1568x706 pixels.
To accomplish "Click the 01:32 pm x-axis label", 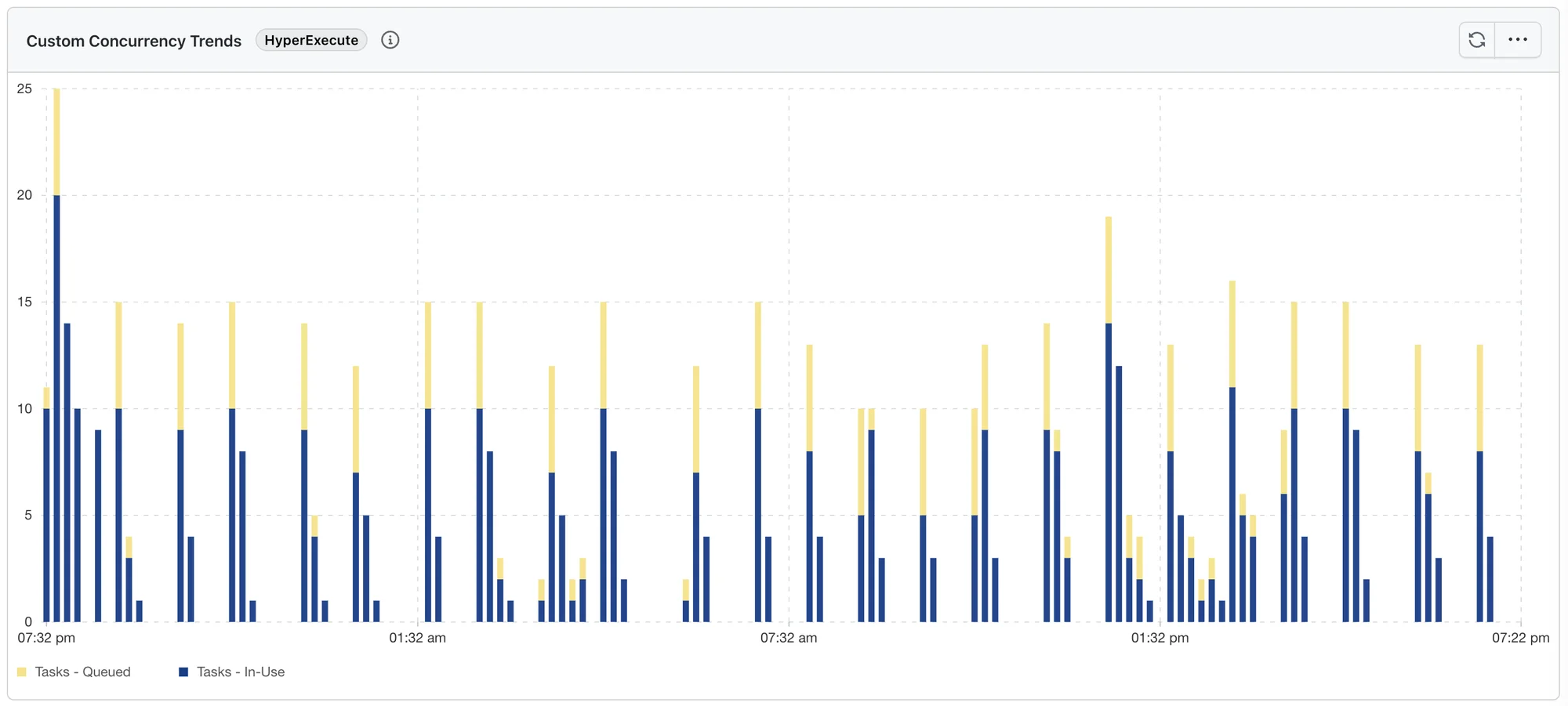I will coord(1160,638).
